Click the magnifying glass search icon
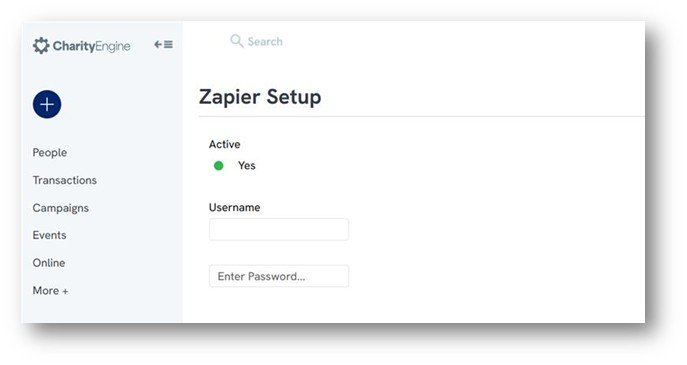Viewport: 687px width, 365px height. click(237, 41)
